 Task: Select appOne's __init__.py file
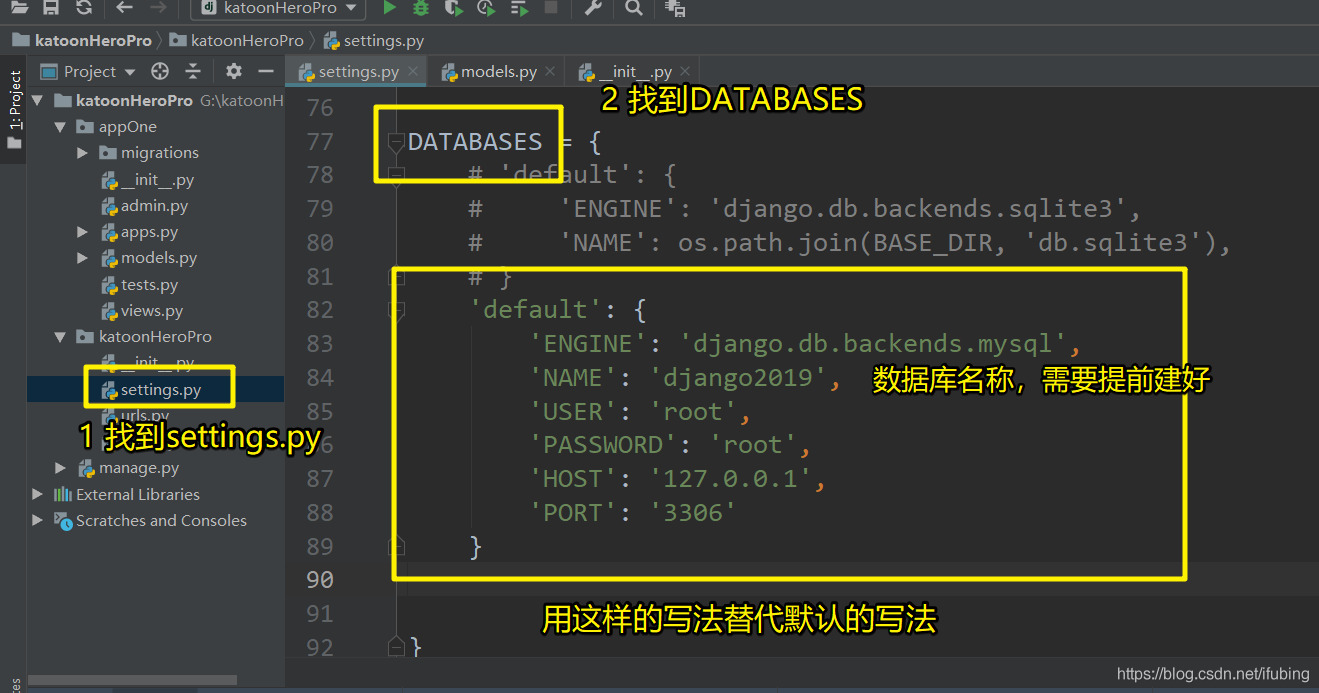pos(157,180)
